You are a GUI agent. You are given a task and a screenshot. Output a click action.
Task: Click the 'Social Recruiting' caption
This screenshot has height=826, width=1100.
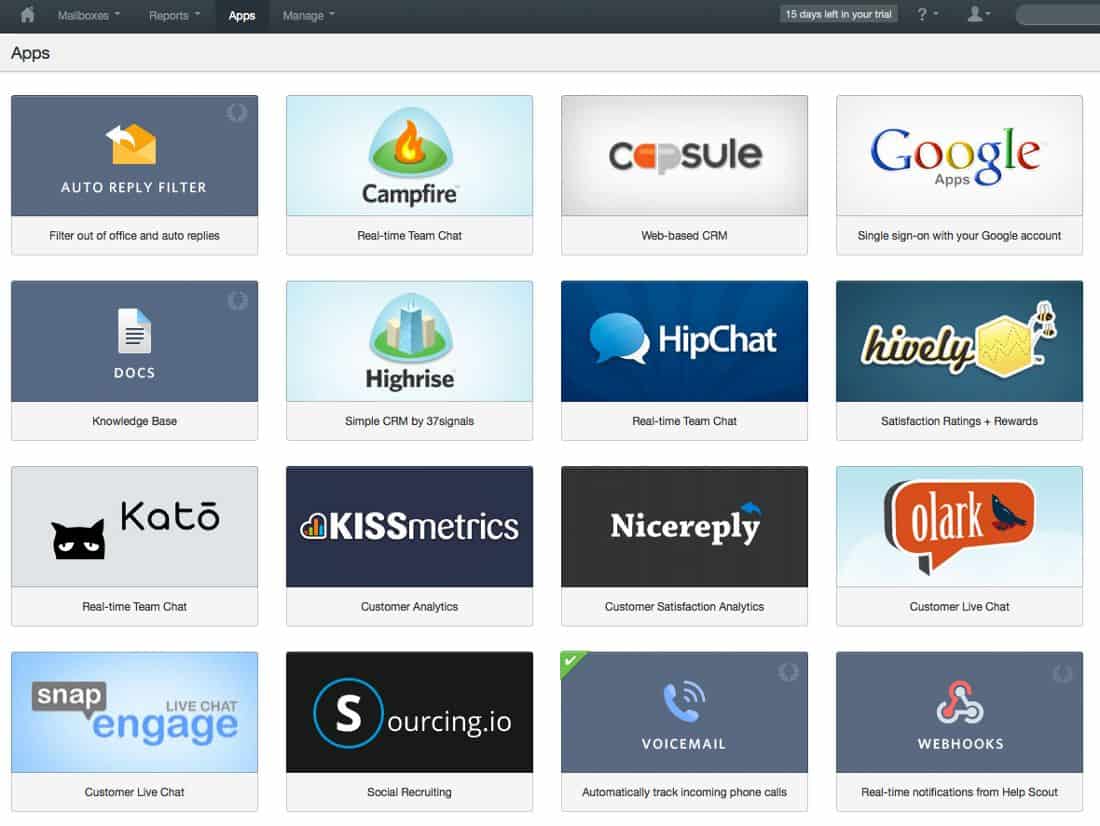[409, 792]
